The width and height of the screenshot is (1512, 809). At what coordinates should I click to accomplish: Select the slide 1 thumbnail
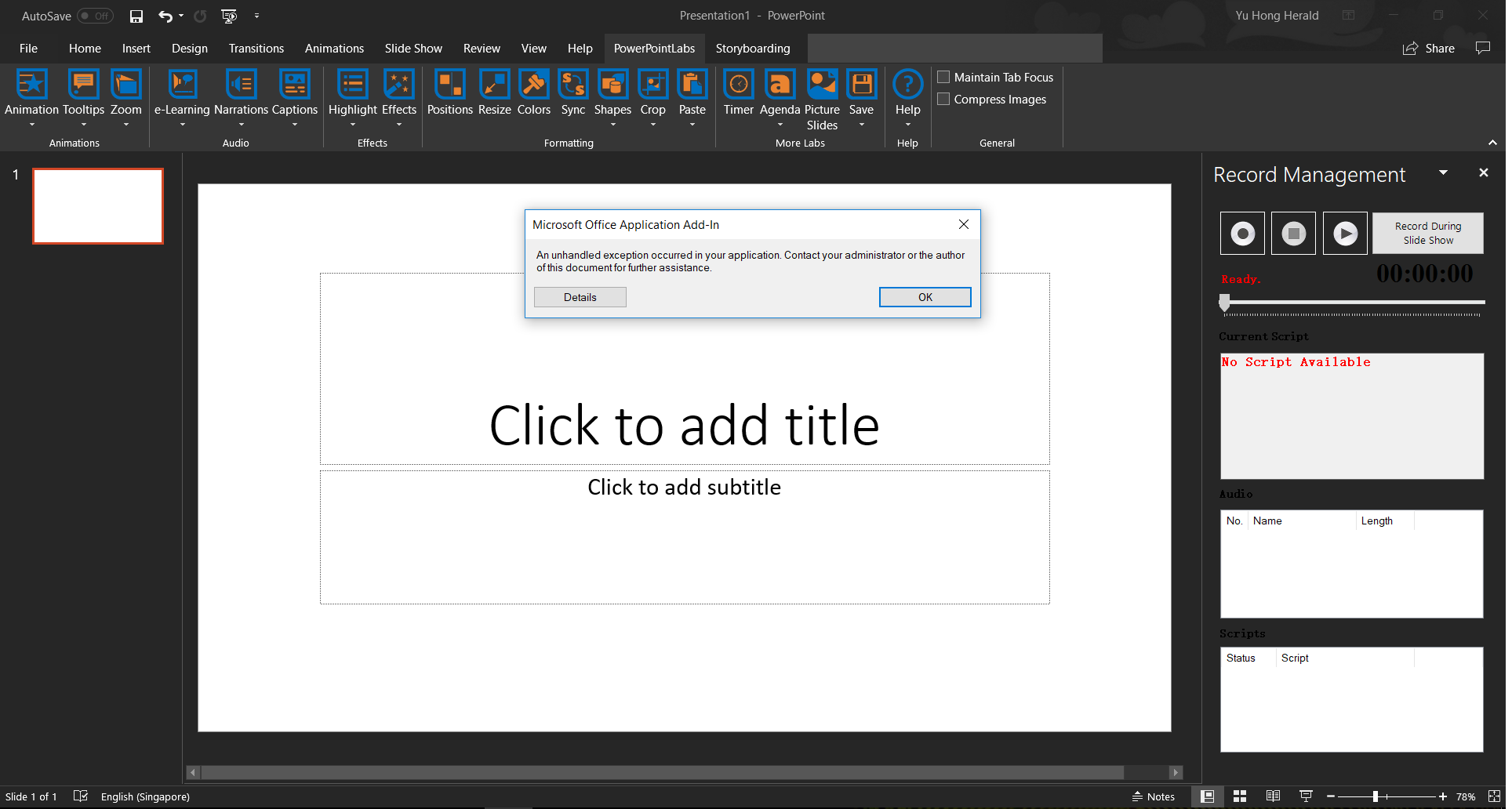[97, 205]
